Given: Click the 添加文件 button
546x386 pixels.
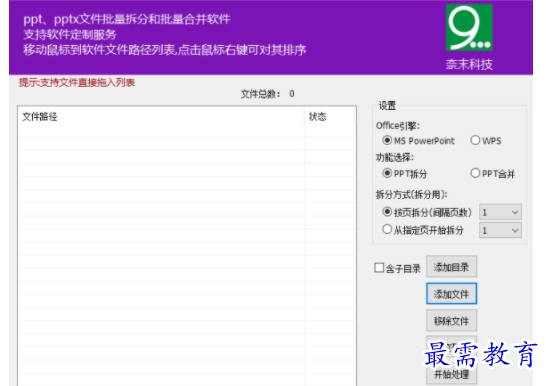Looking at the screenshot, I should (451, 294).
